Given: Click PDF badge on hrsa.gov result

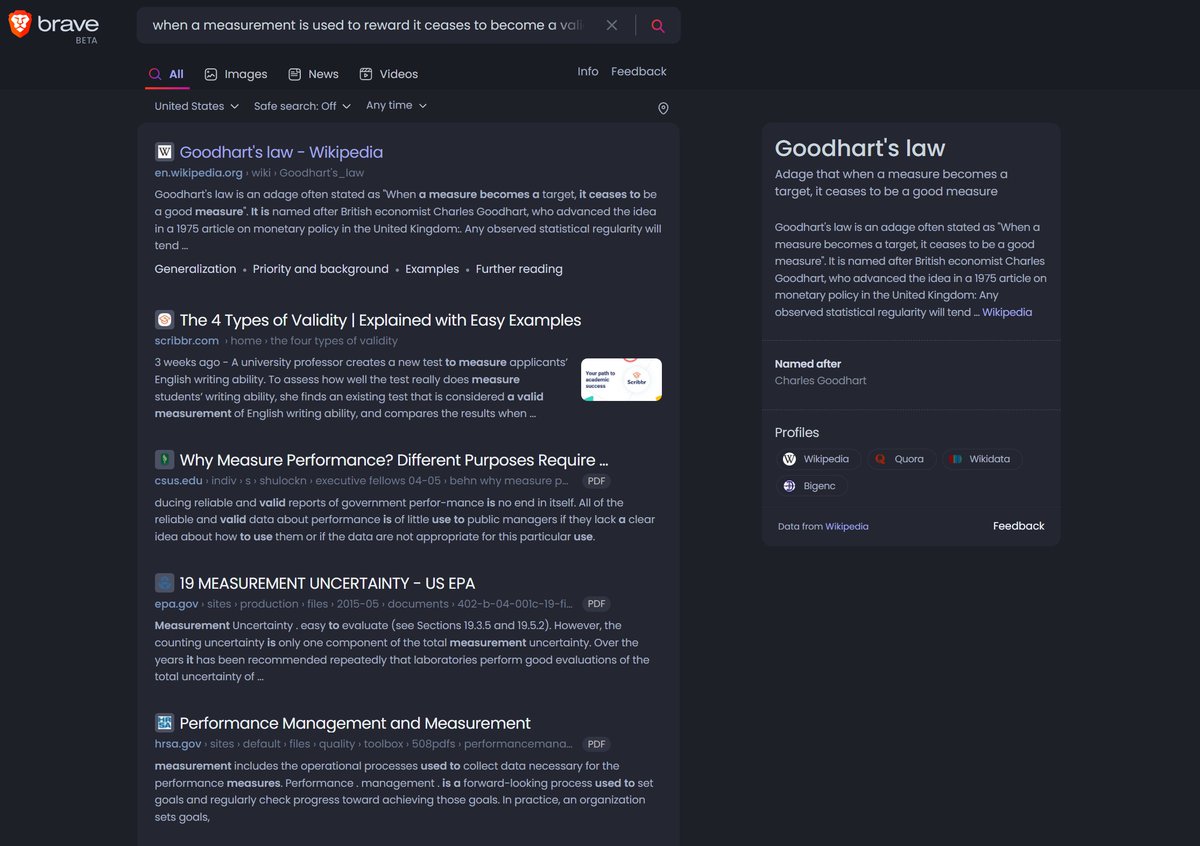Looking at the screenshot, I should coord(597,744).
